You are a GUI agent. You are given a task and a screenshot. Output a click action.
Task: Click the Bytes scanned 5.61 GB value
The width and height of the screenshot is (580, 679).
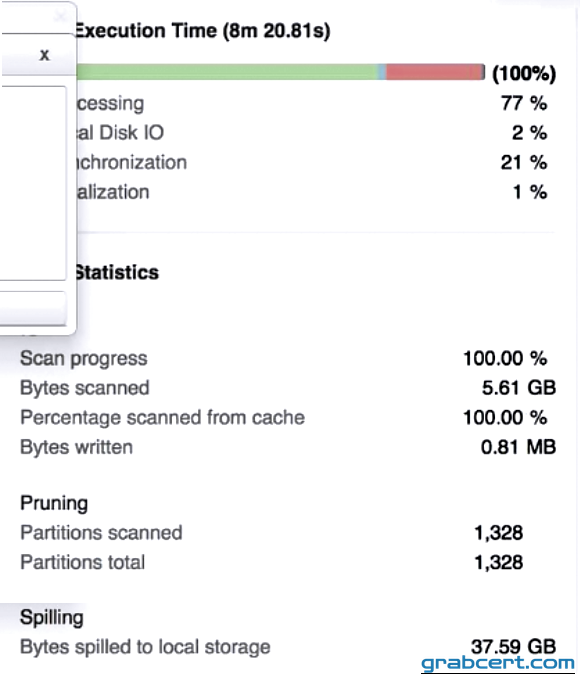pos(519,388)
